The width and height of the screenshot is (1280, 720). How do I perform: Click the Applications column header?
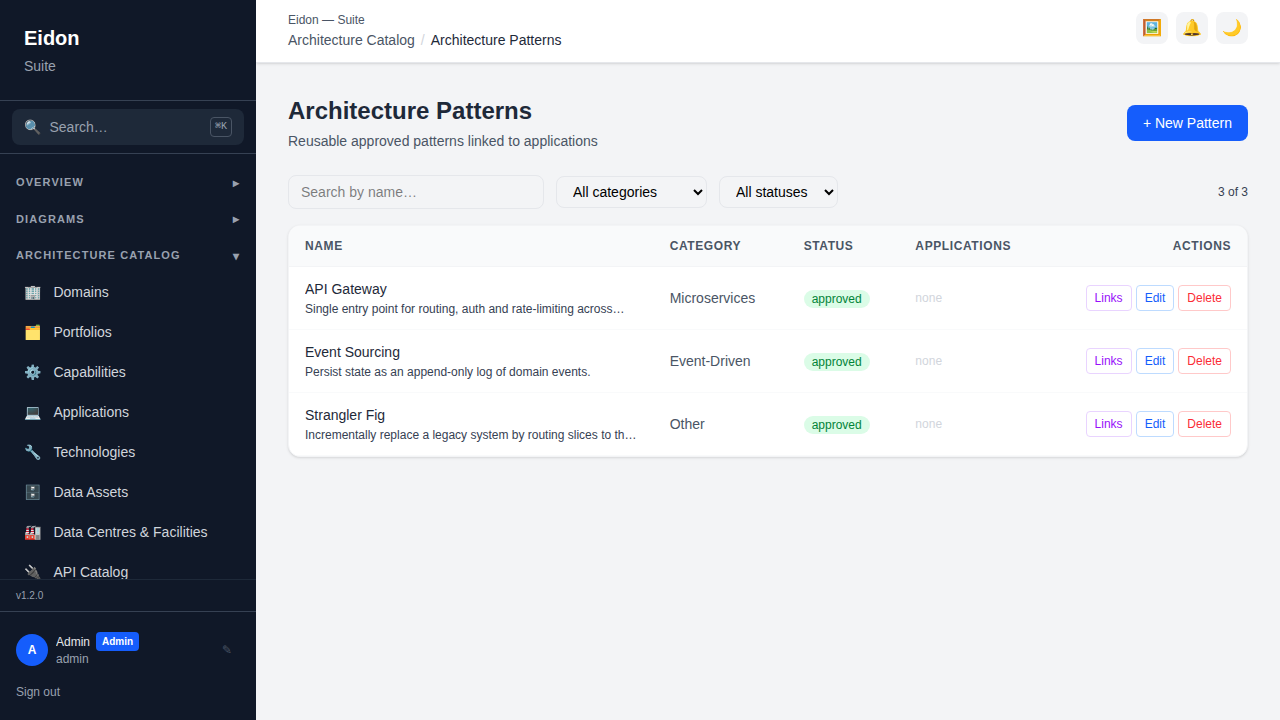963,246
